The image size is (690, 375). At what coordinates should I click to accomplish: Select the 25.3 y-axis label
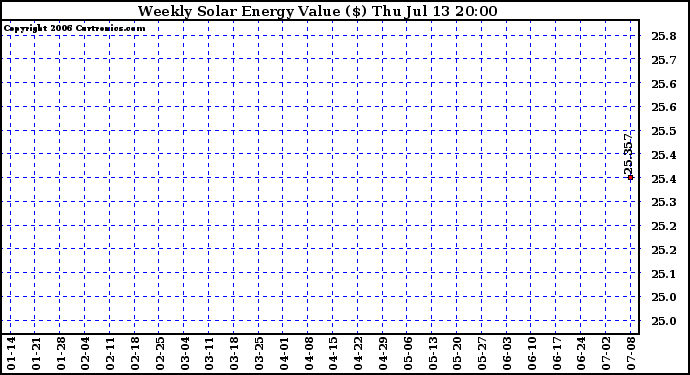click(664, 202)
